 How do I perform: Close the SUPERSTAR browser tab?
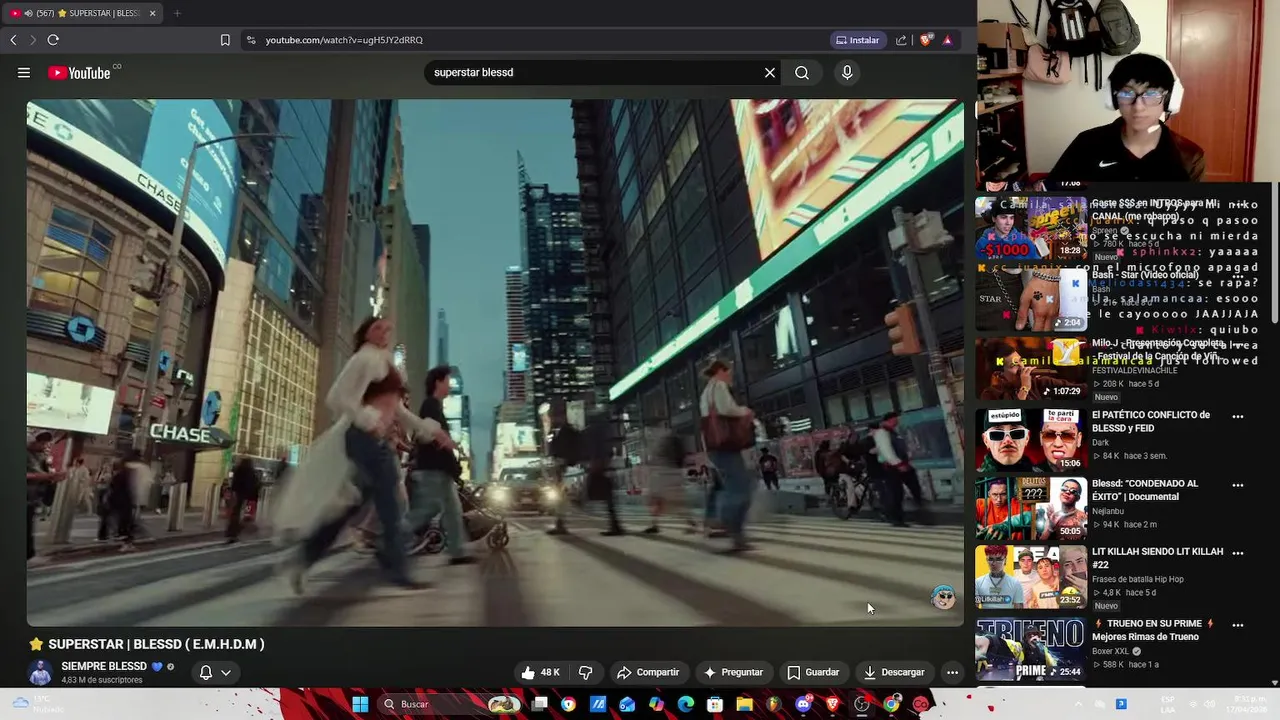pyautogui.click(x=152, y=13)
